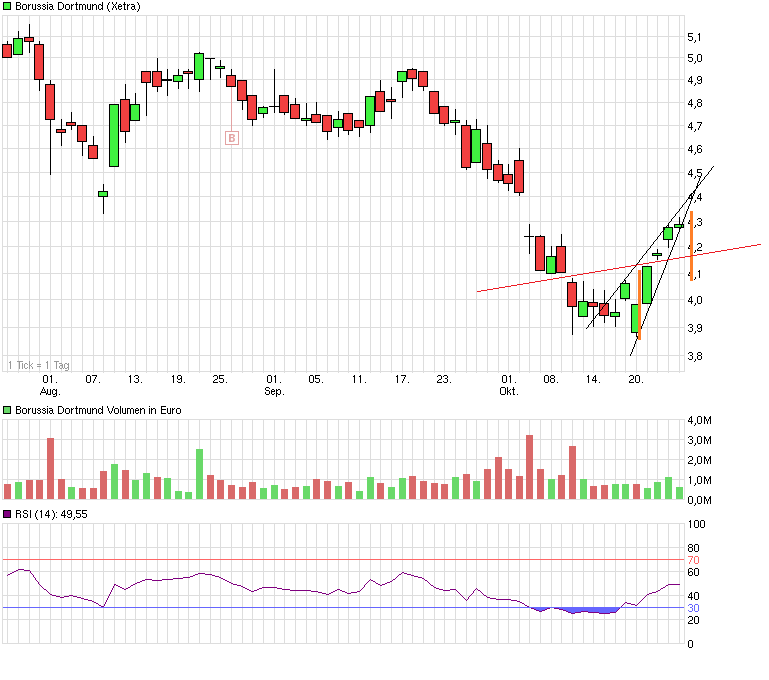Viewport: 769px width, 680px height.
Task: Click the '13.' date axis label
Action: (x=135, y=379)
